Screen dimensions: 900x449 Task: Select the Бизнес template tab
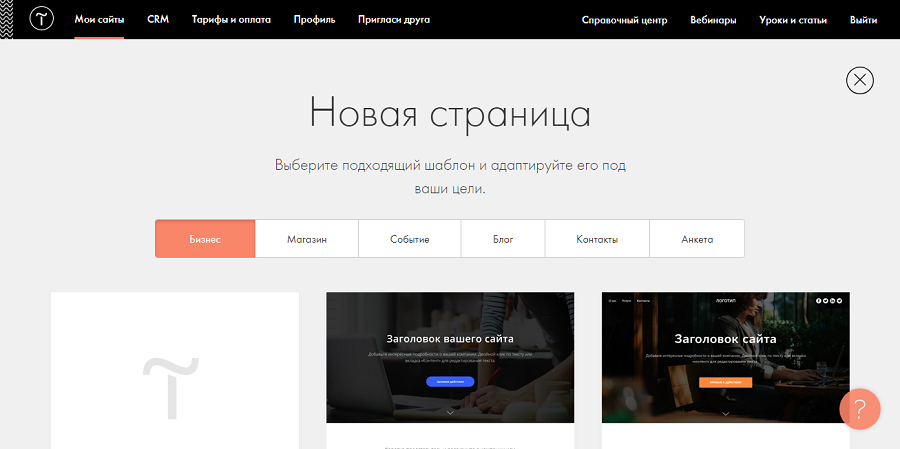(205, 239)
